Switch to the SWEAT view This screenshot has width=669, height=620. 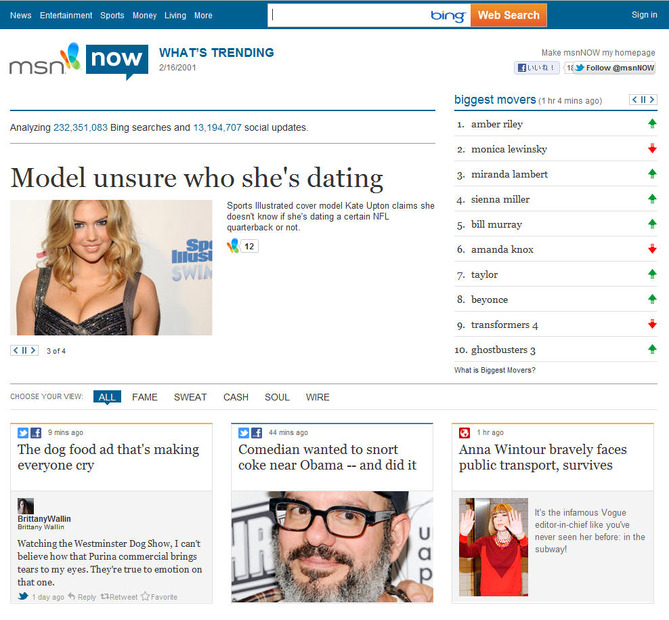tap(190, 397)
